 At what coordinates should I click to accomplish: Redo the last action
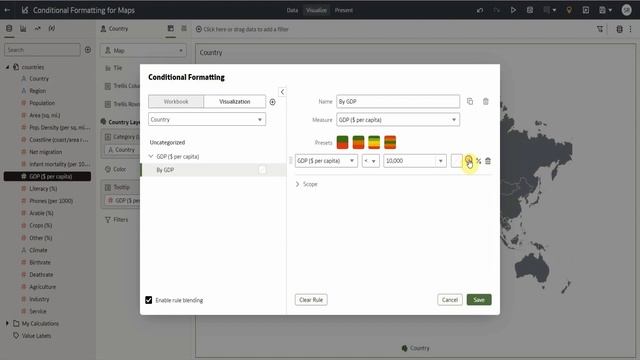[496, 10]
